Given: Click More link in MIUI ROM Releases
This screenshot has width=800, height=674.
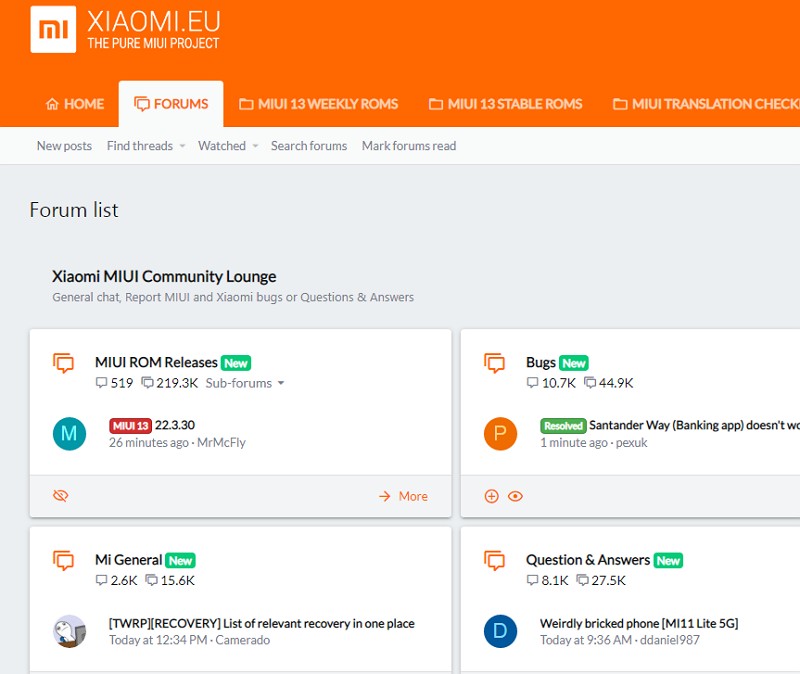Looking at the screenshot, I should tap(413, 496).
